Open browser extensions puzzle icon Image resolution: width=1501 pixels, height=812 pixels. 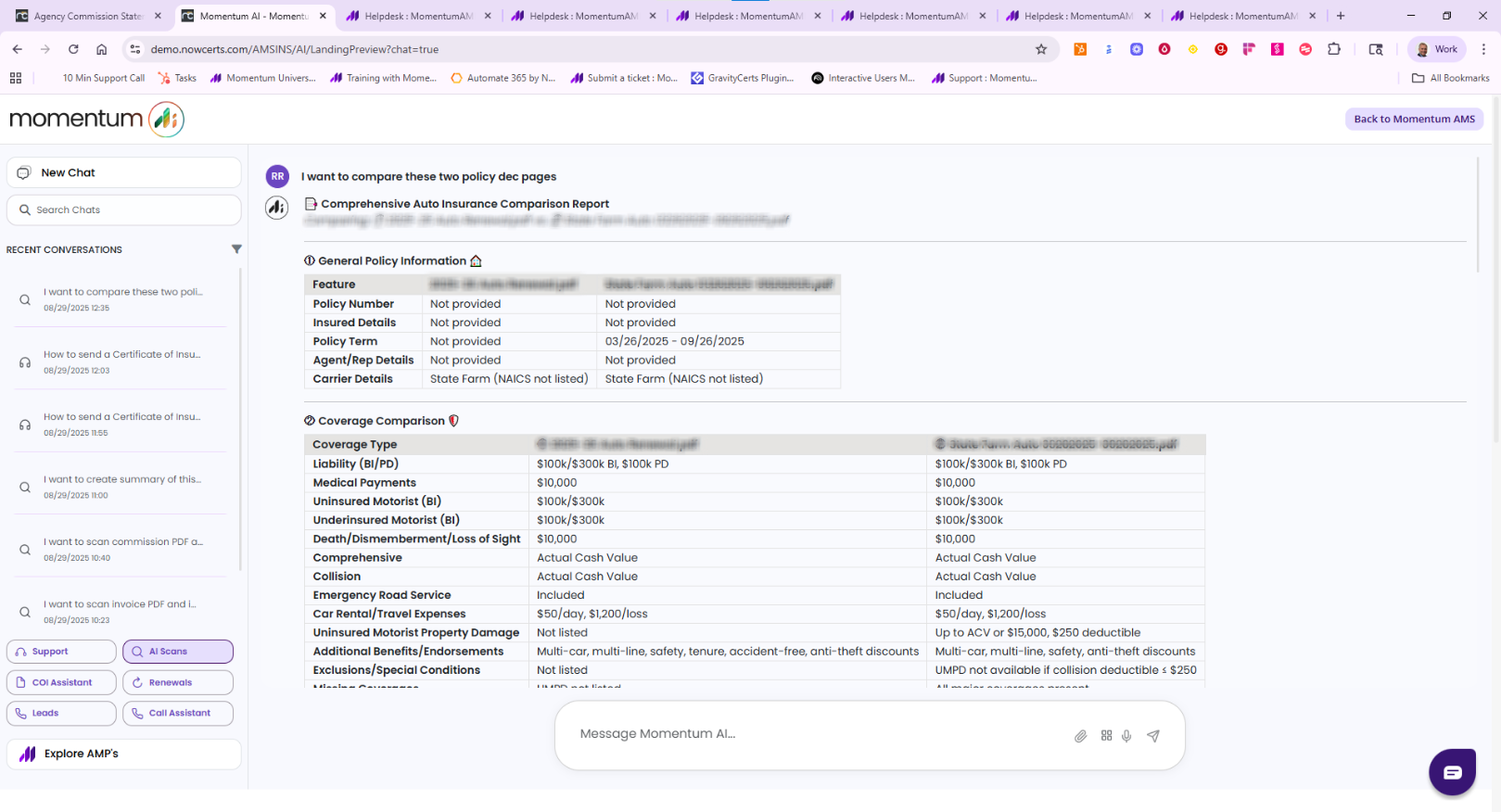[x=1334, y=49]
